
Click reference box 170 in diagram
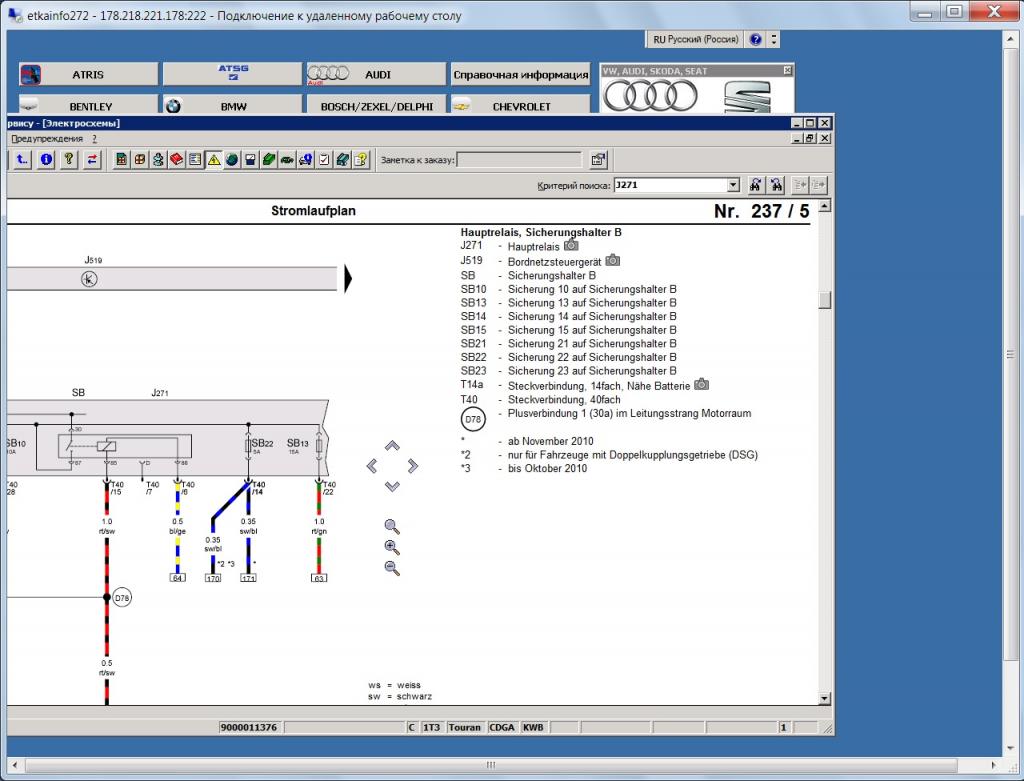click(213, 578)
